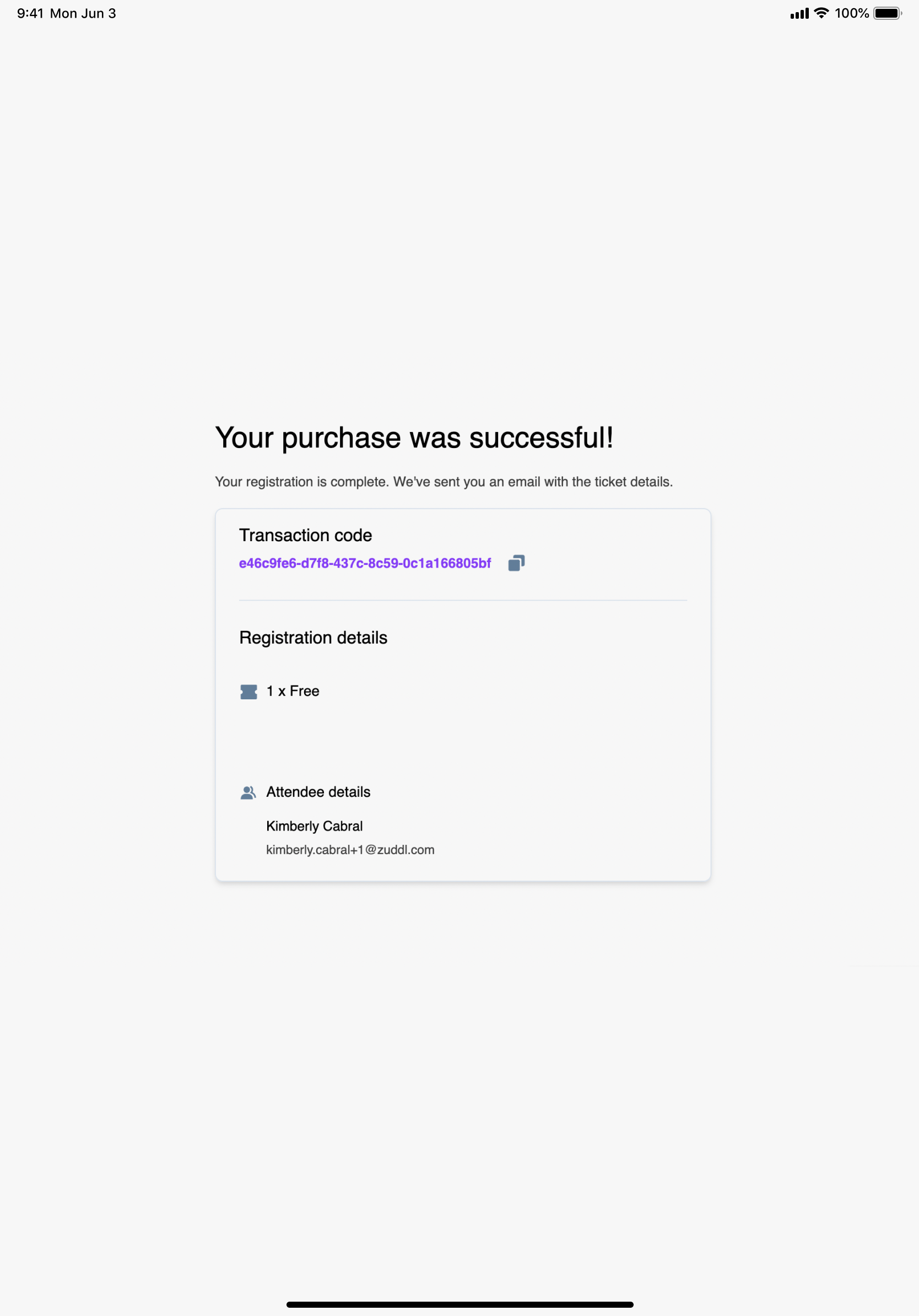Click the attendee people icon
This screenshot has width=919, height=1316.
(248, 792)
